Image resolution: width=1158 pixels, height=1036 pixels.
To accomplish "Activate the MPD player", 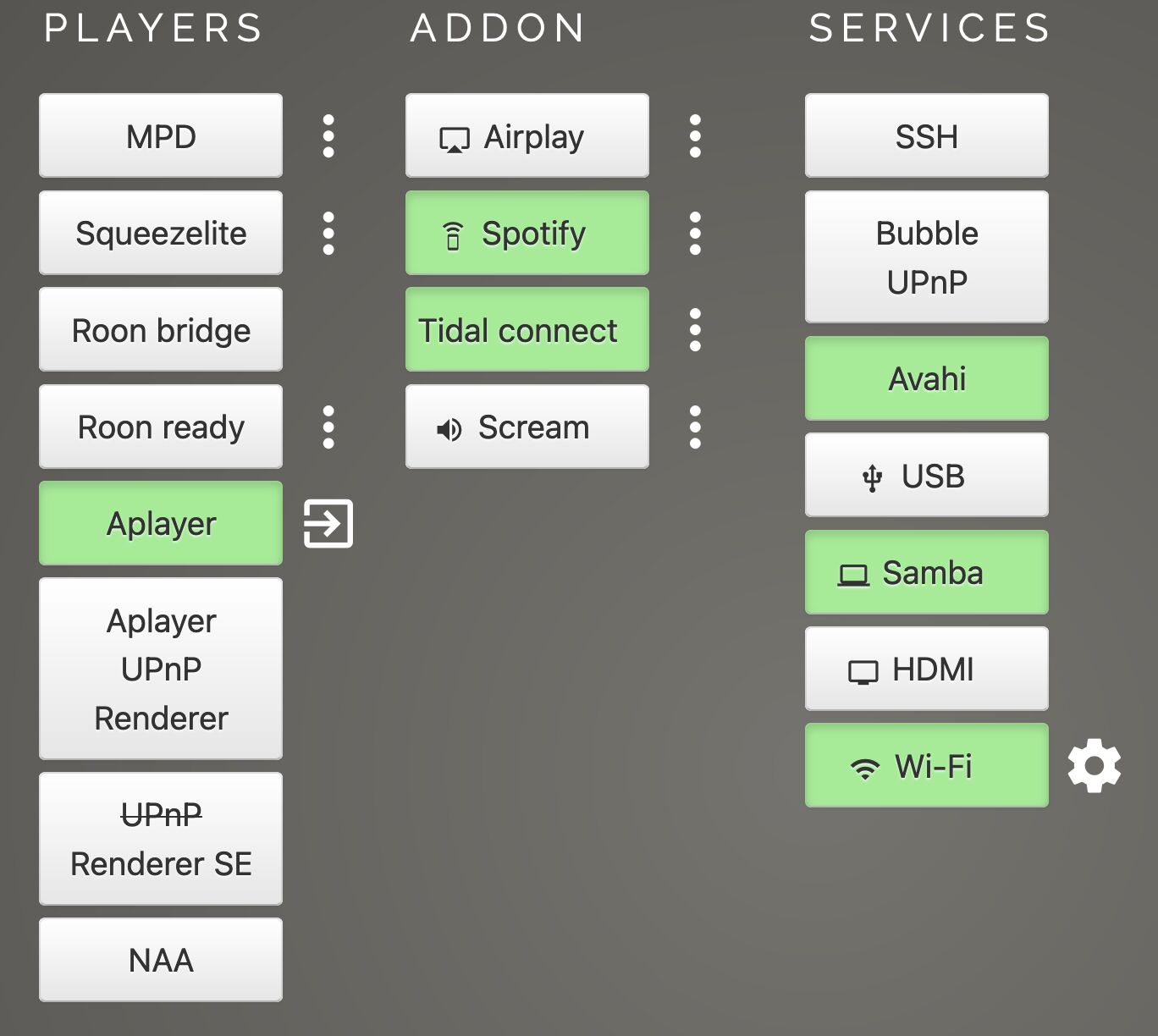I will [161, 136].
